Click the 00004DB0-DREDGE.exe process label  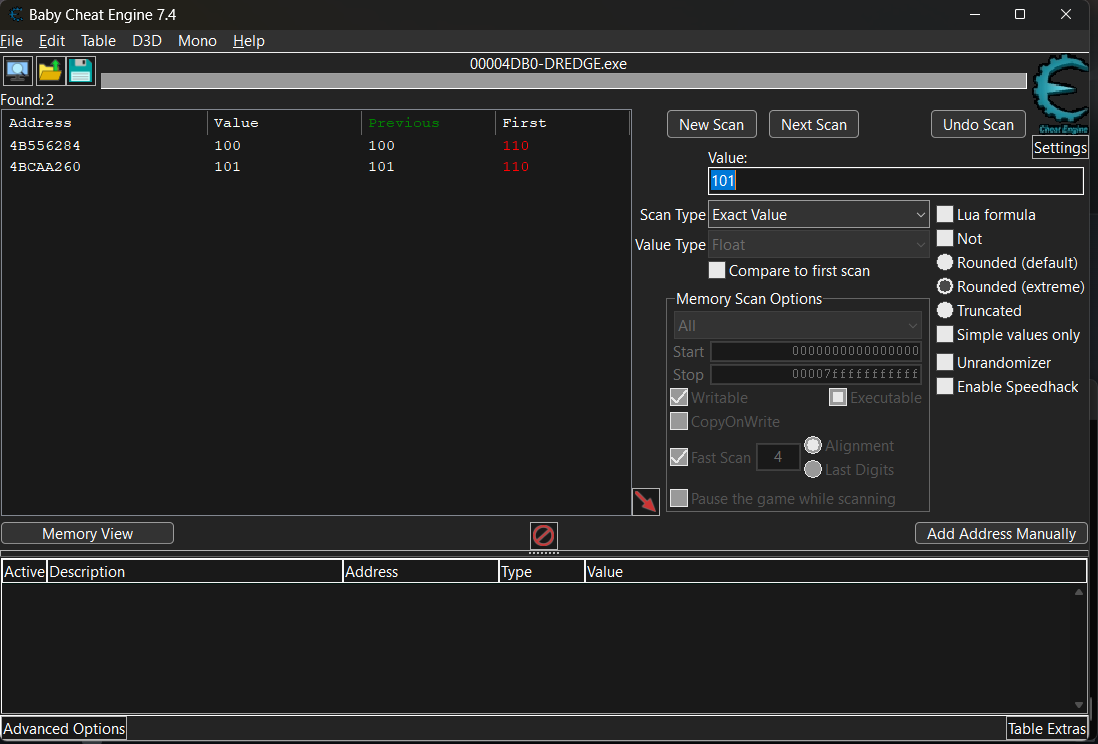(548, 63)
